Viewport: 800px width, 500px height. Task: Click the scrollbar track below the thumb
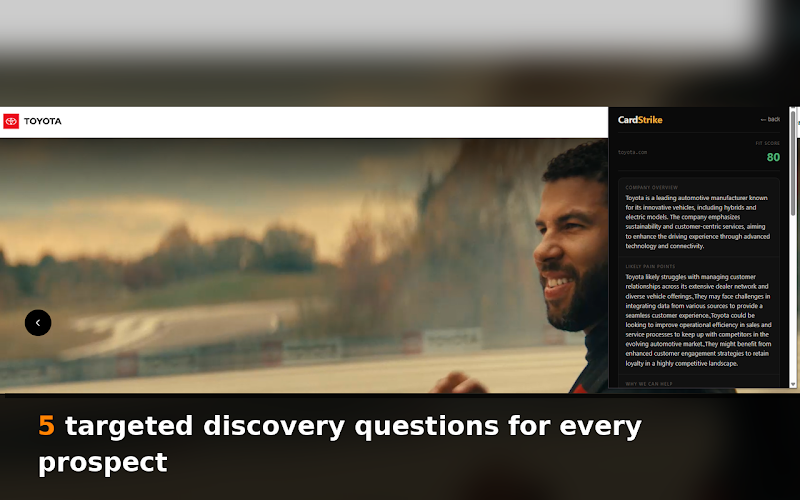coord(793,298)
